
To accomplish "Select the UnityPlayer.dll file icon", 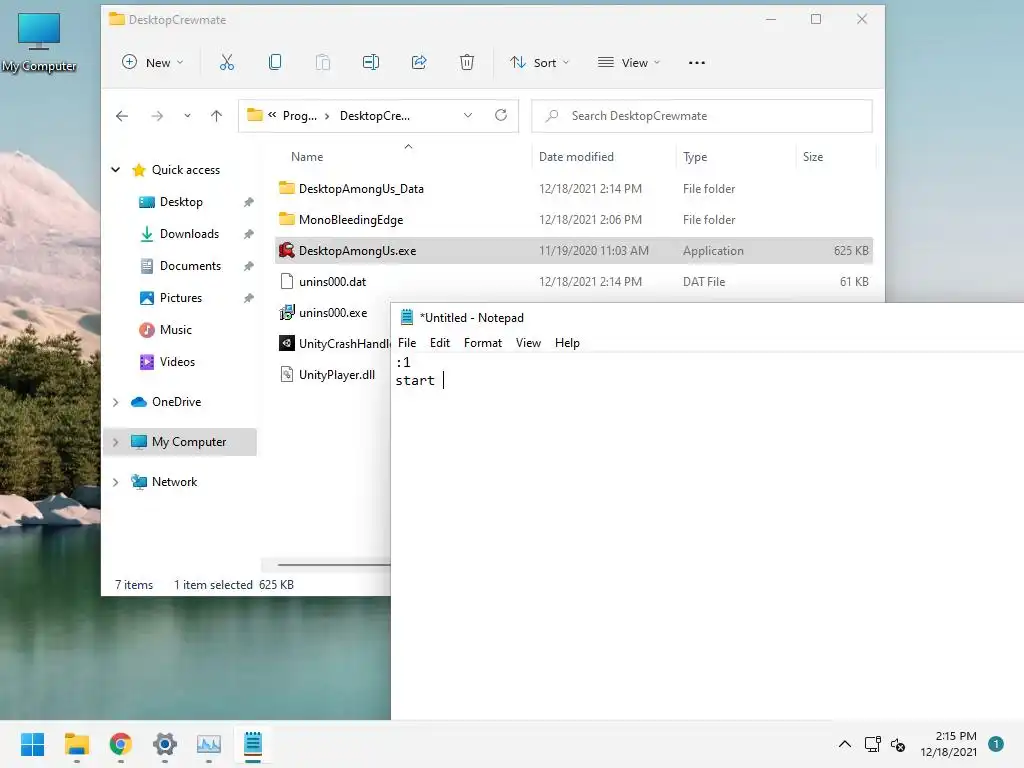I will [287, 374].
